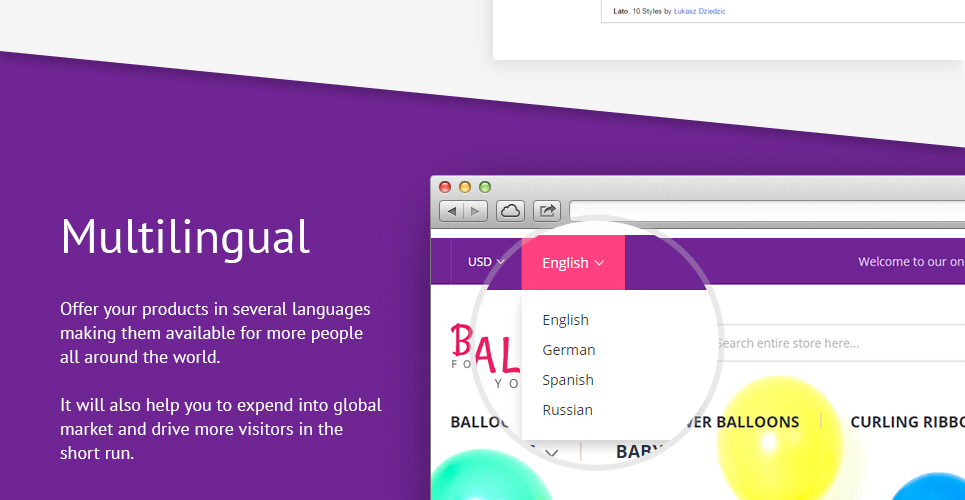This screenshot has width=965, height=500.
Task: Click the Multilingual heading
Action: 185,238
